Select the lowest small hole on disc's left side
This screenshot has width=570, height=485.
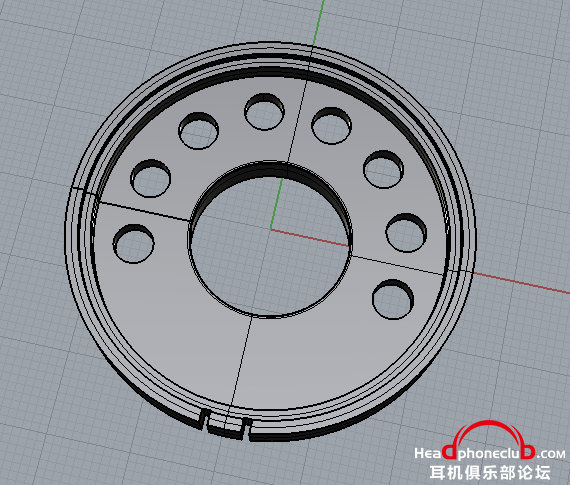[x=133, y=244]
